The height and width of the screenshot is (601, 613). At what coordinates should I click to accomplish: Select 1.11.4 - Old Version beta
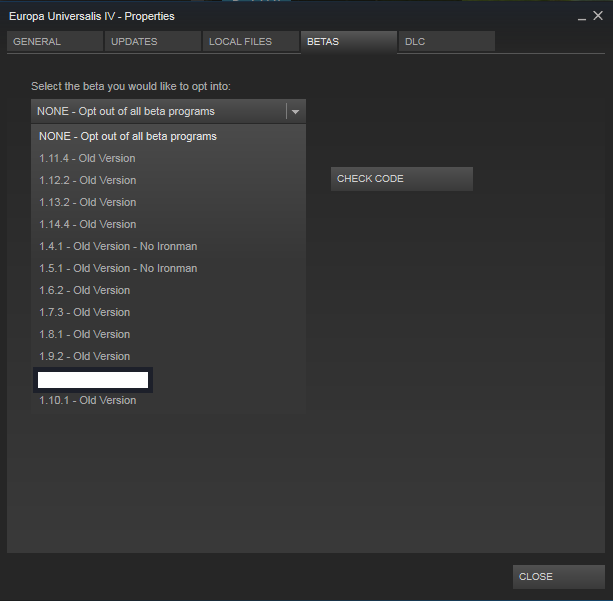[x=168, y=158]
